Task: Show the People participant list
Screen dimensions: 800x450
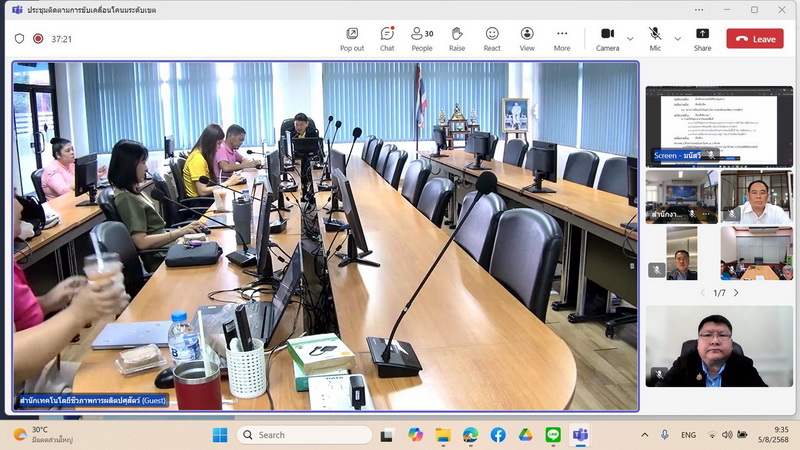Action: [x=422, y=39]
